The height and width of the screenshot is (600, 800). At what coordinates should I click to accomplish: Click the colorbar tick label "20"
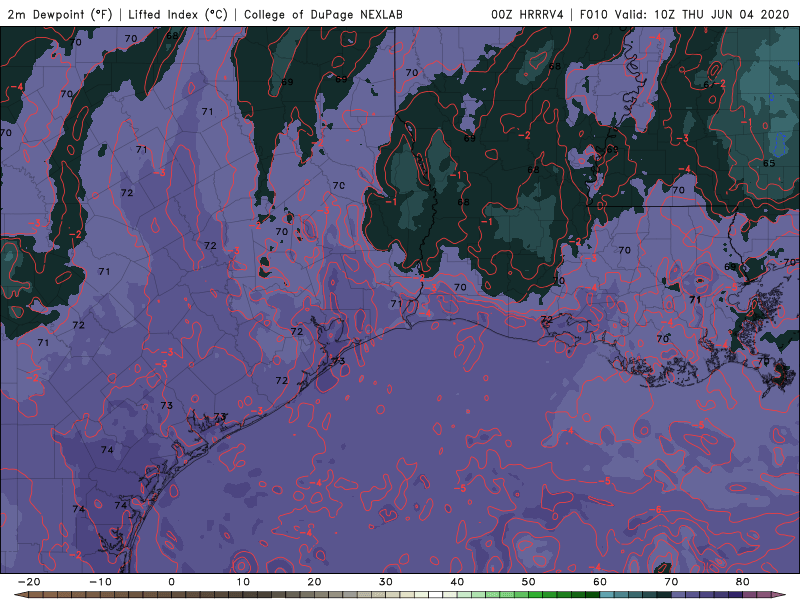(314, 582)
